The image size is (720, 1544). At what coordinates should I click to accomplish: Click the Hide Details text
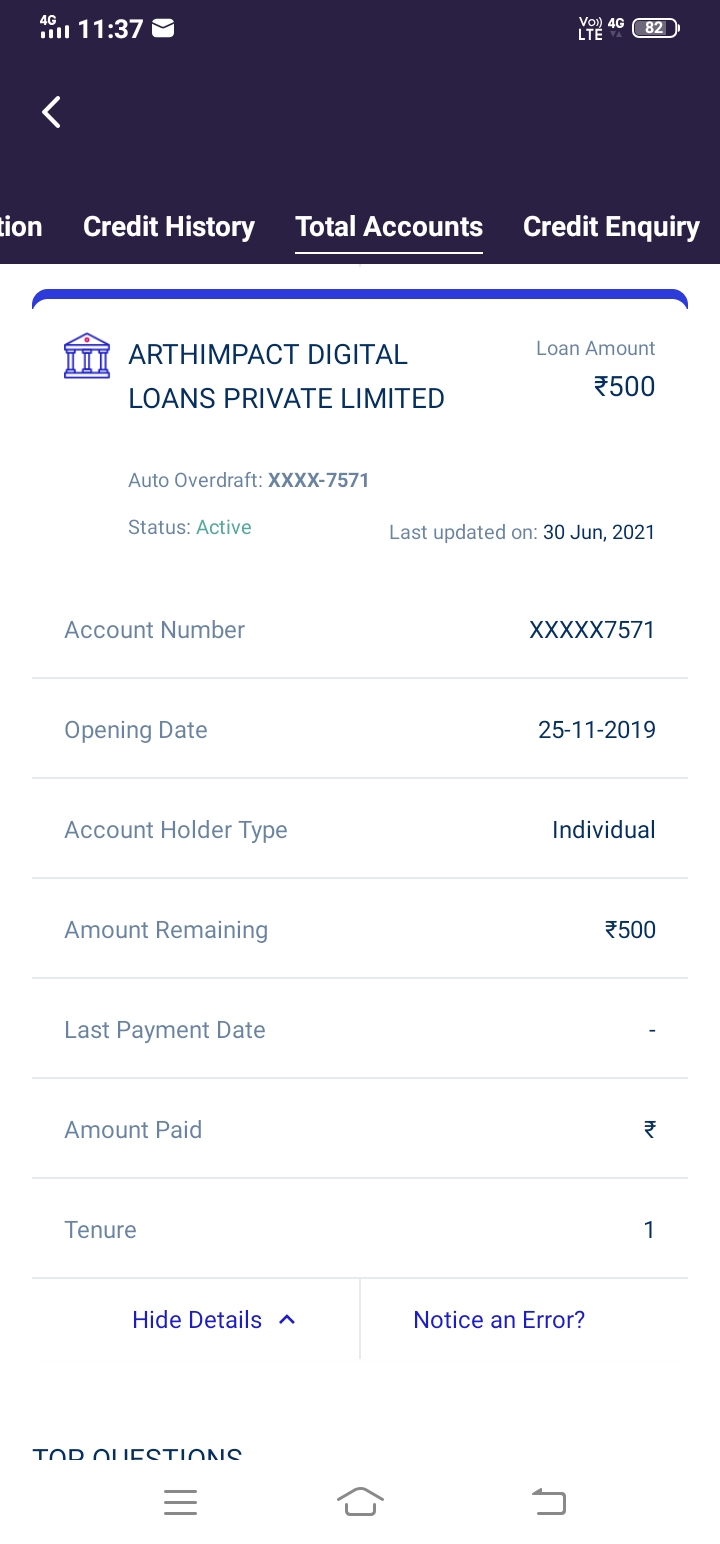point(197,1320)
